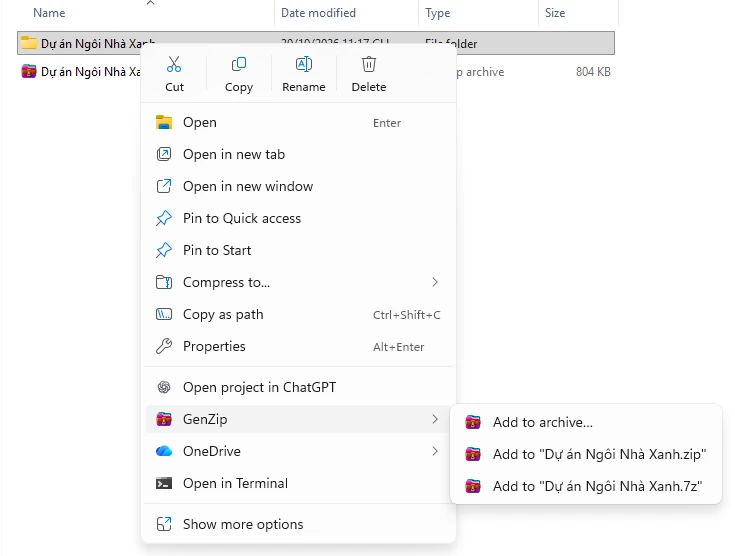
Task: Click the yellow folder icon in file list
Action: 29,43
